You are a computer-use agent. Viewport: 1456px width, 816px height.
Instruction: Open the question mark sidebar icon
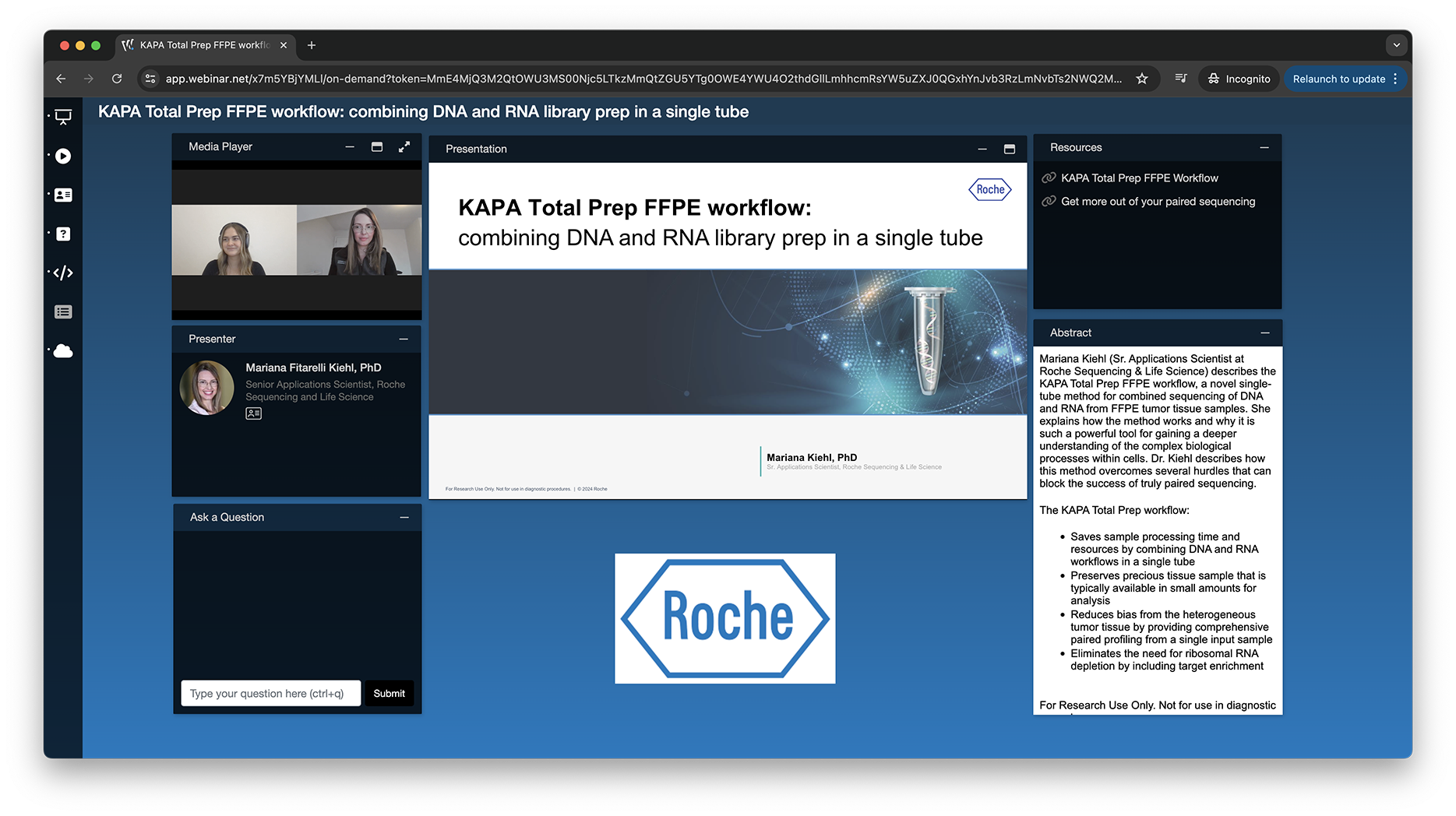63,234
